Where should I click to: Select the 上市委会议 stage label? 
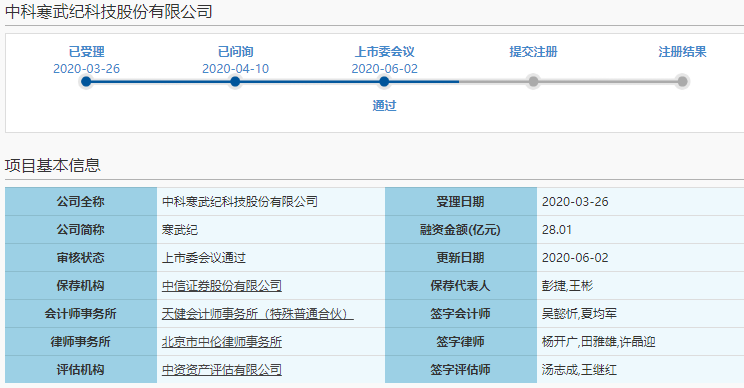384,52
